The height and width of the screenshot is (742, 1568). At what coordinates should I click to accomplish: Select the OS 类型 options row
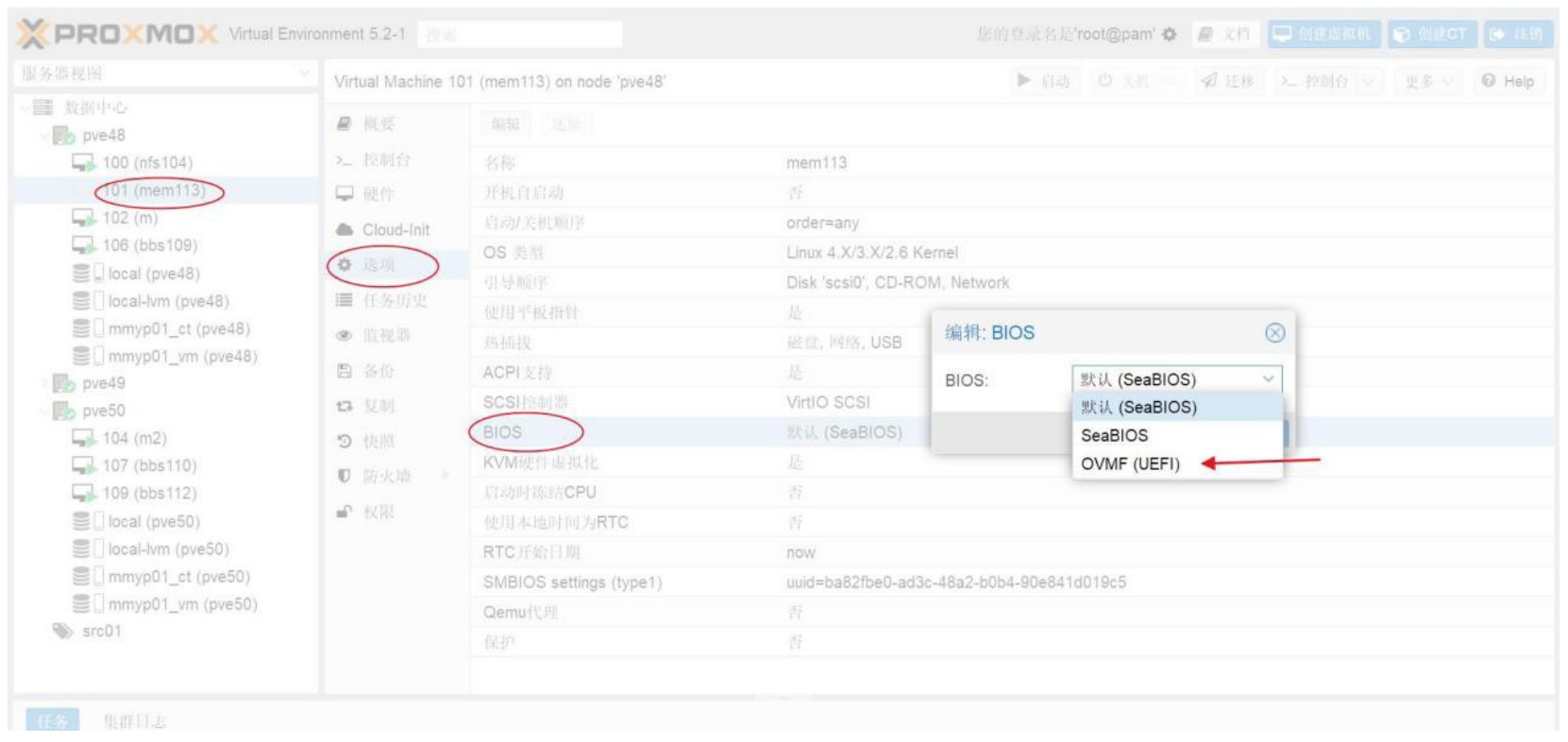pyautogui.click(x=1013, y=252)
